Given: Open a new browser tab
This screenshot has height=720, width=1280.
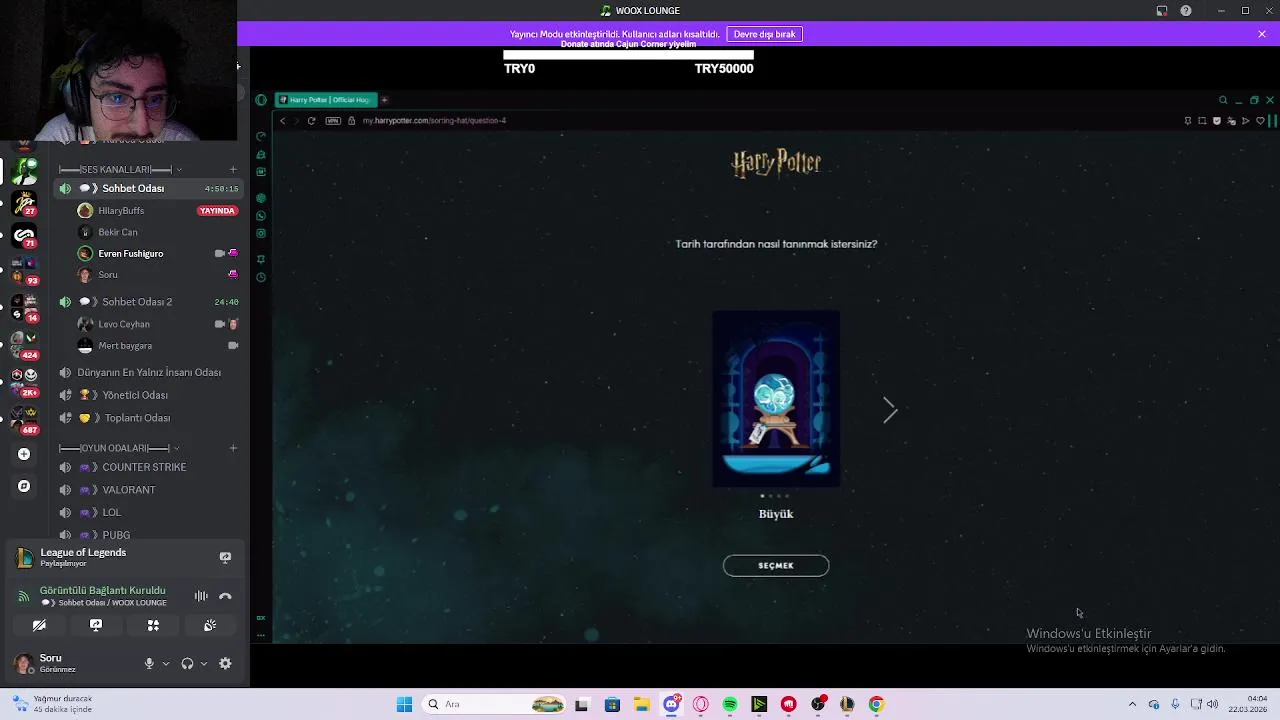Looking at the screenshot, I should (x=384, y=100).
